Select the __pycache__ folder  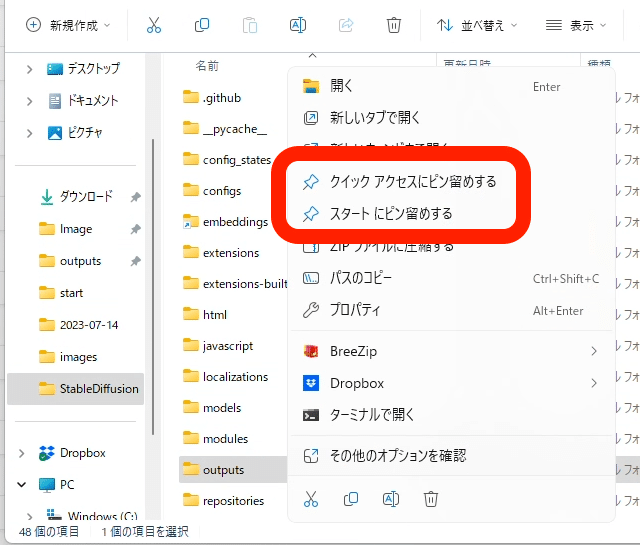tap(225, 129)
